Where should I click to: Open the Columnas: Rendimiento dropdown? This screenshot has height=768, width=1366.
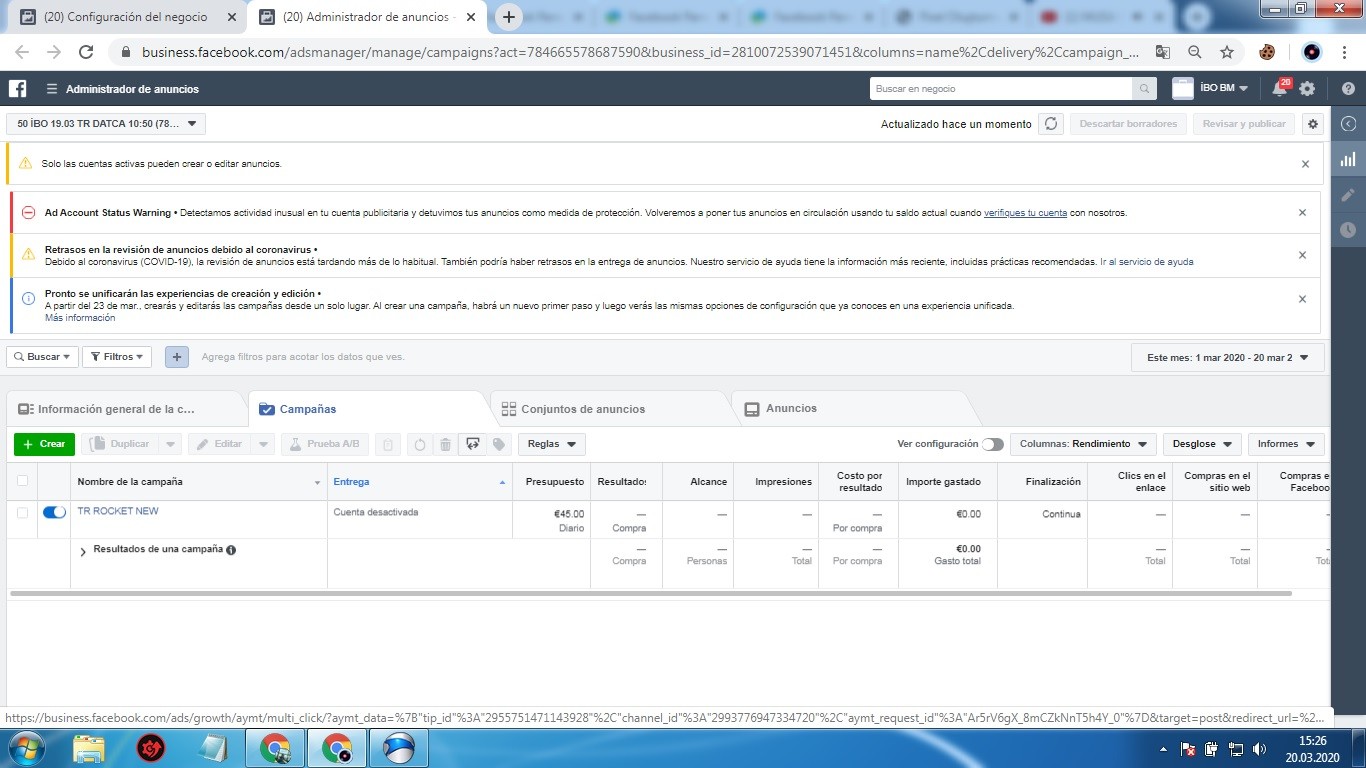point(1083,444)
